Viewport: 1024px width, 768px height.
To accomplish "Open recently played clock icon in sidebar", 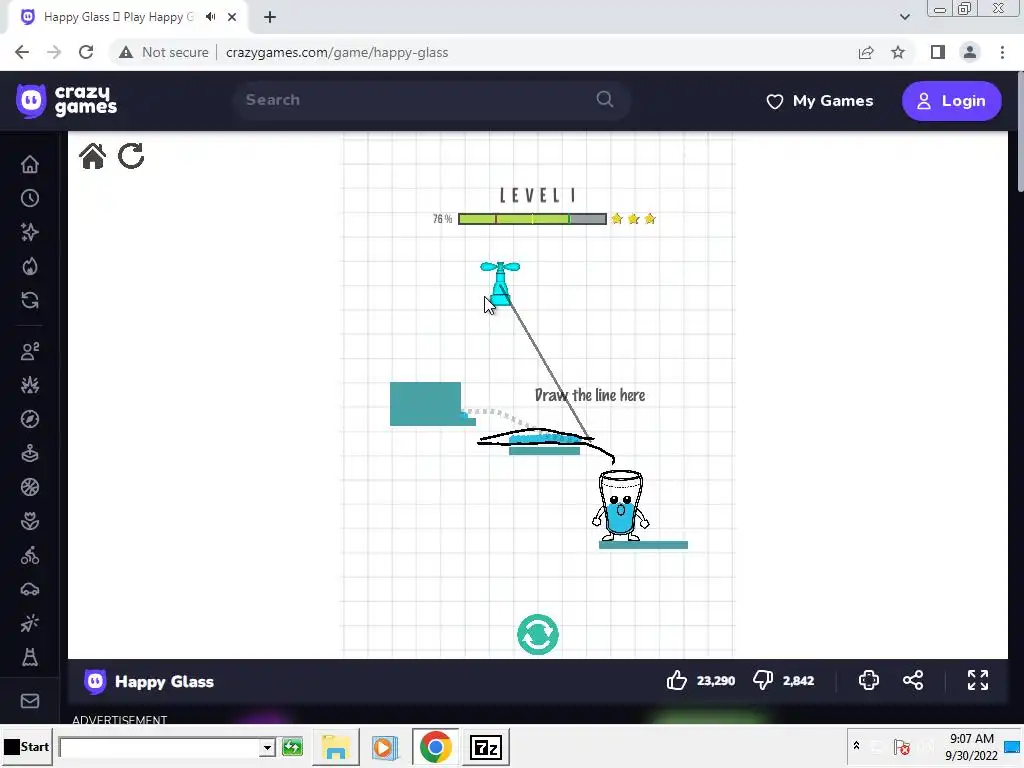I will pos(30,199).
